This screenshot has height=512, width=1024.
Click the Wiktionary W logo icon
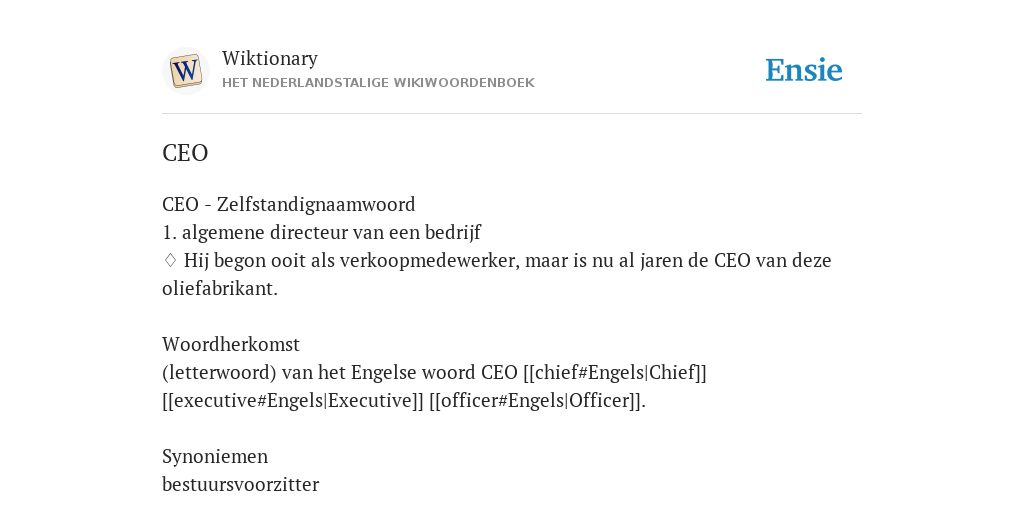click(186, 71)
